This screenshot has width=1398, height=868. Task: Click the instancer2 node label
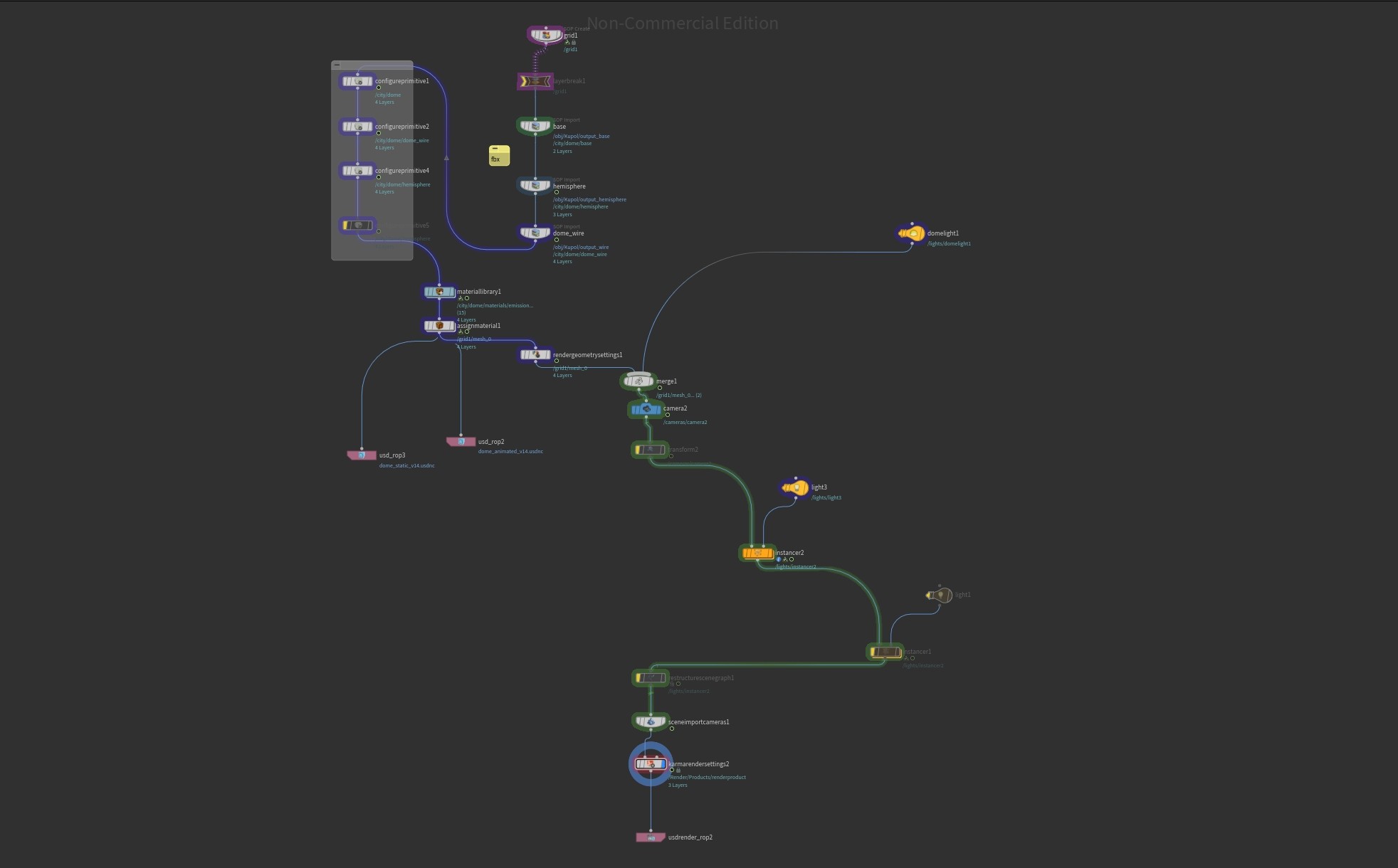(789, 553)
